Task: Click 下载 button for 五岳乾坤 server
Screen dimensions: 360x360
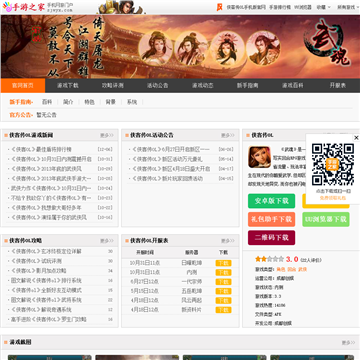Action: 223,291
